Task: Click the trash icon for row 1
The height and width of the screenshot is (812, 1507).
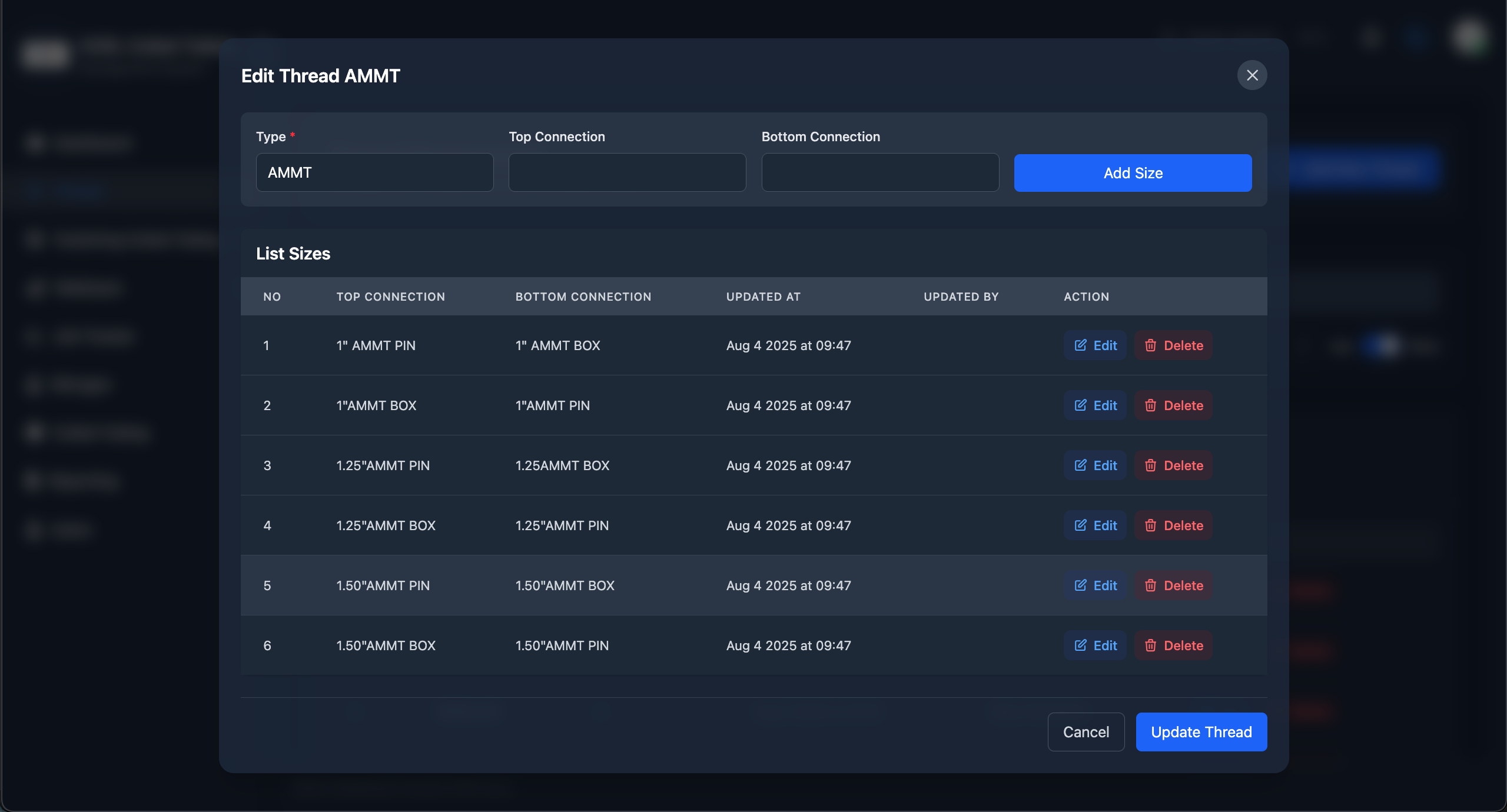Action: tap(1150, 345)
